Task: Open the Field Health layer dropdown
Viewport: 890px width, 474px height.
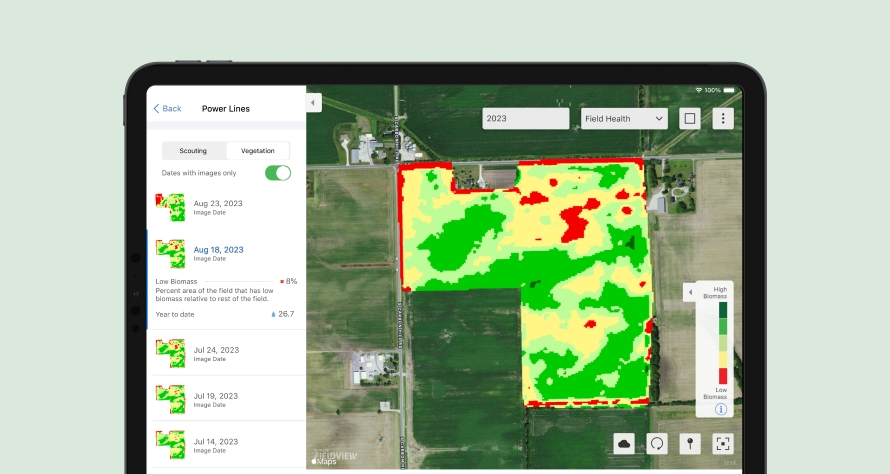Action: [624, 119]
